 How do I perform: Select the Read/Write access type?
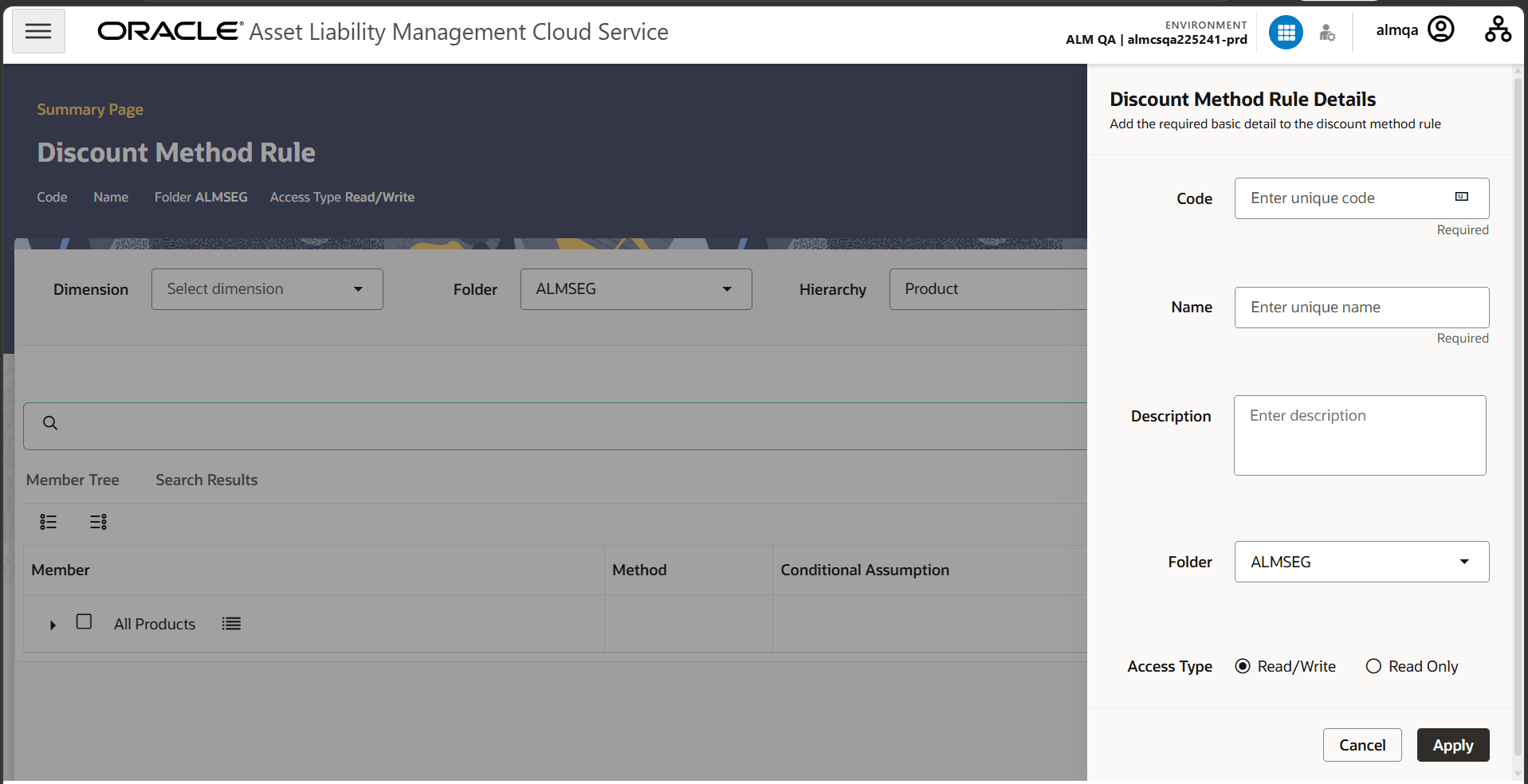[1243, 666]
